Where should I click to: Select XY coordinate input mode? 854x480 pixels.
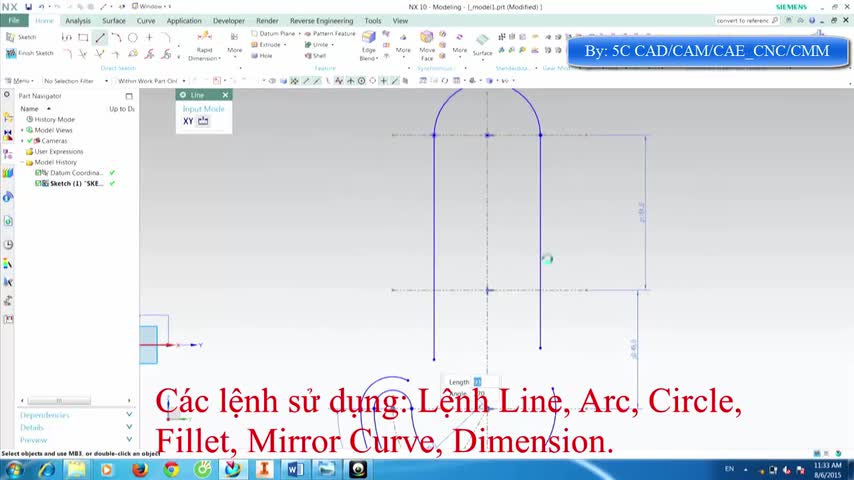tap(188, 121)
